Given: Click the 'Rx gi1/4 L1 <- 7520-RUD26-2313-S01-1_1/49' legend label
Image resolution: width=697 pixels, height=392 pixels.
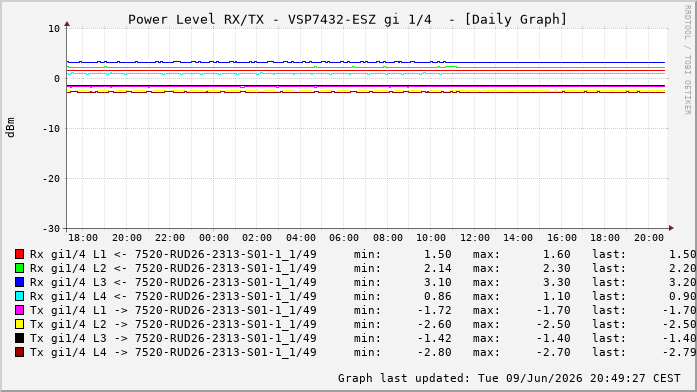Looking at the screenshot, I should [173, 255].
